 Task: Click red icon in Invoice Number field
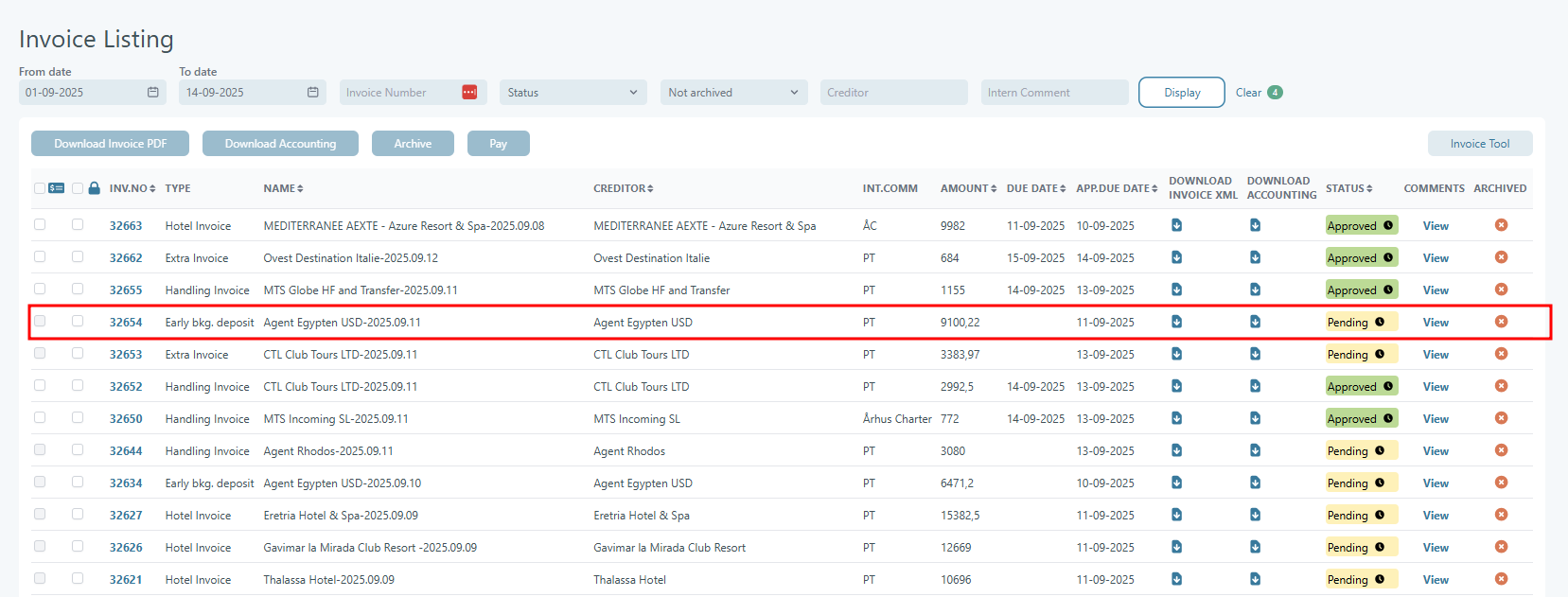click(469, 93)
